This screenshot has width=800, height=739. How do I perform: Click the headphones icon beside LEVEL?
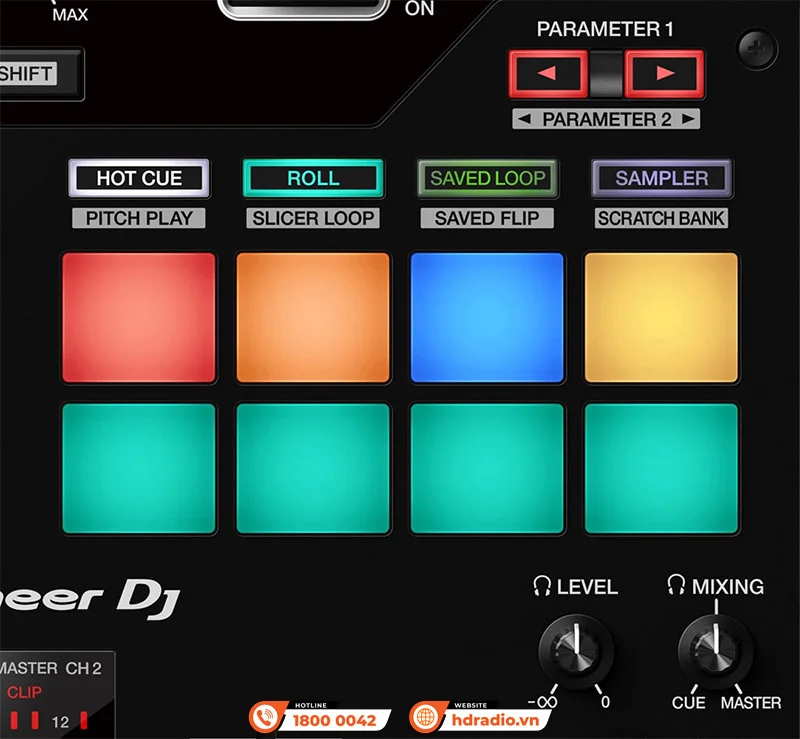[x=542, y=586]
